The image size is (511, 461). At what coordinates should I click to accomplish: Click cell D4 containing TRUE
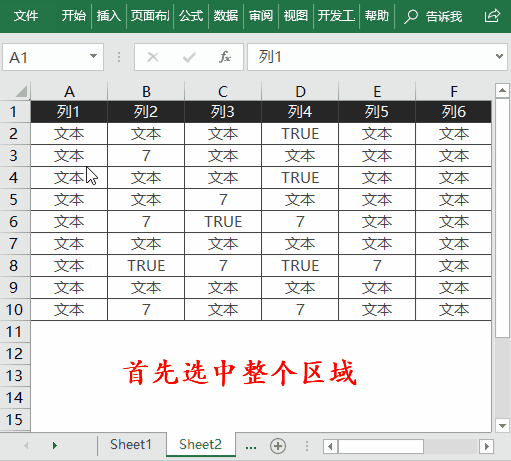pos(300,178)
